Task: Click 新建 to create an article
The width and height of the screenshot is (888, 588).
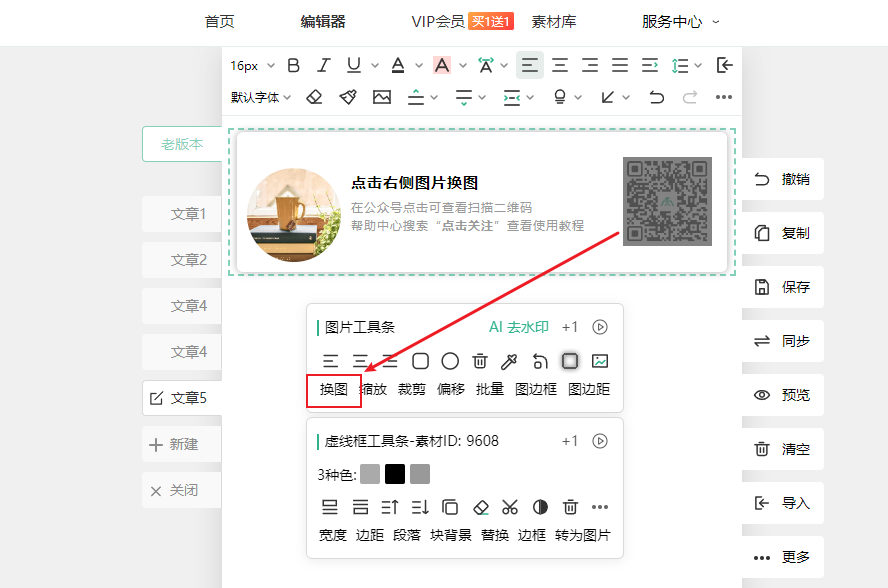Action: click(x=182, y=444)
